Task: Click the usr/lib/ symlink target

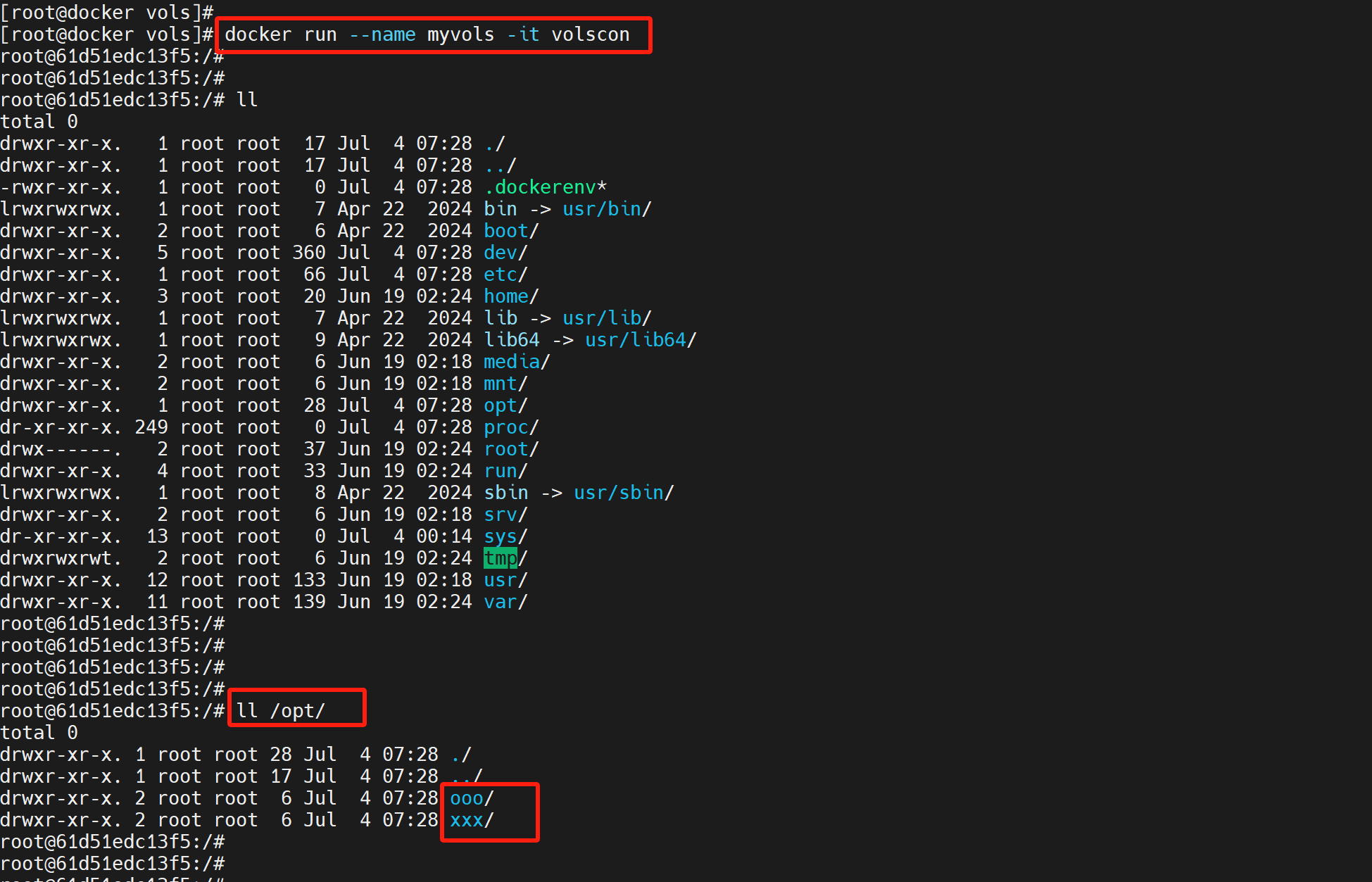Action: (607, 318)
